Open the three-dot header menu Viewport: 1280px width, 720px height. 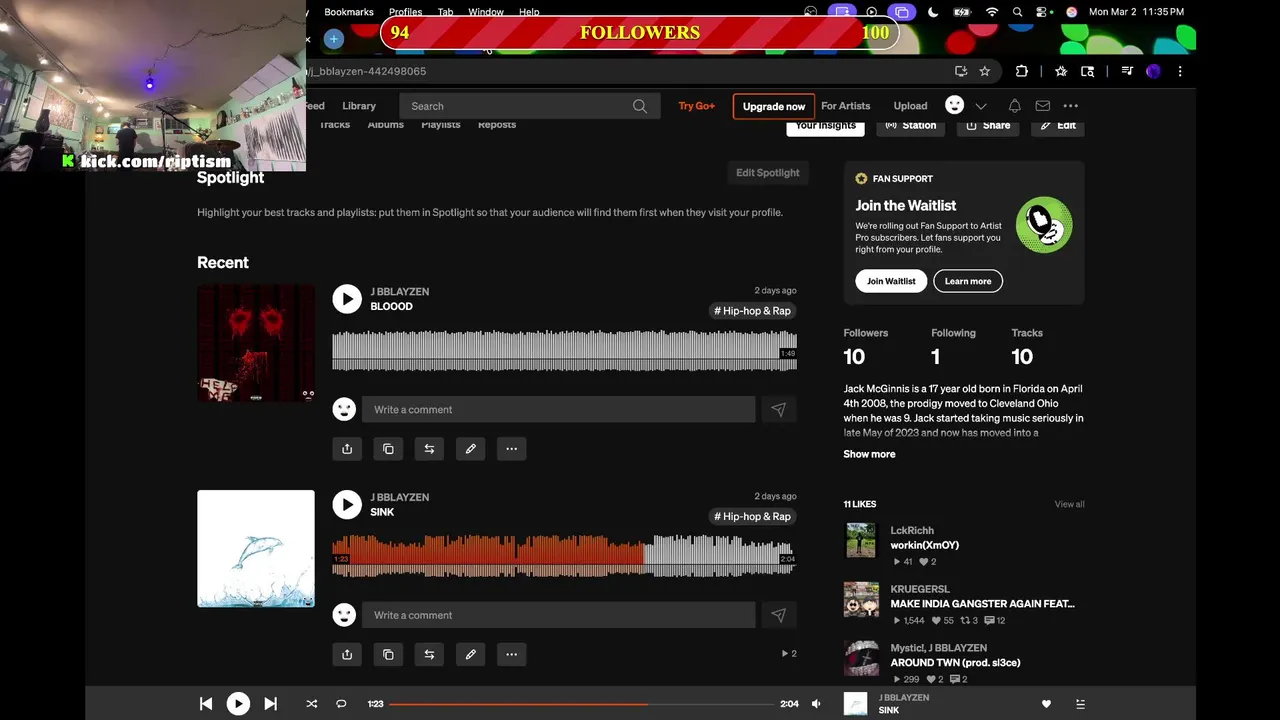(1071, 106)
